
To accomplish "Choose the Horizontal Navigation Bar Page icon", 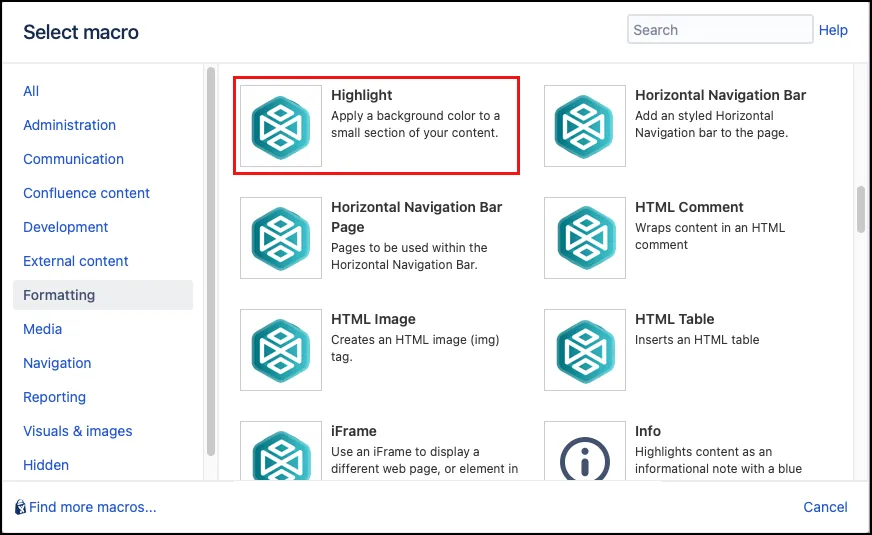I will [281, 238].
